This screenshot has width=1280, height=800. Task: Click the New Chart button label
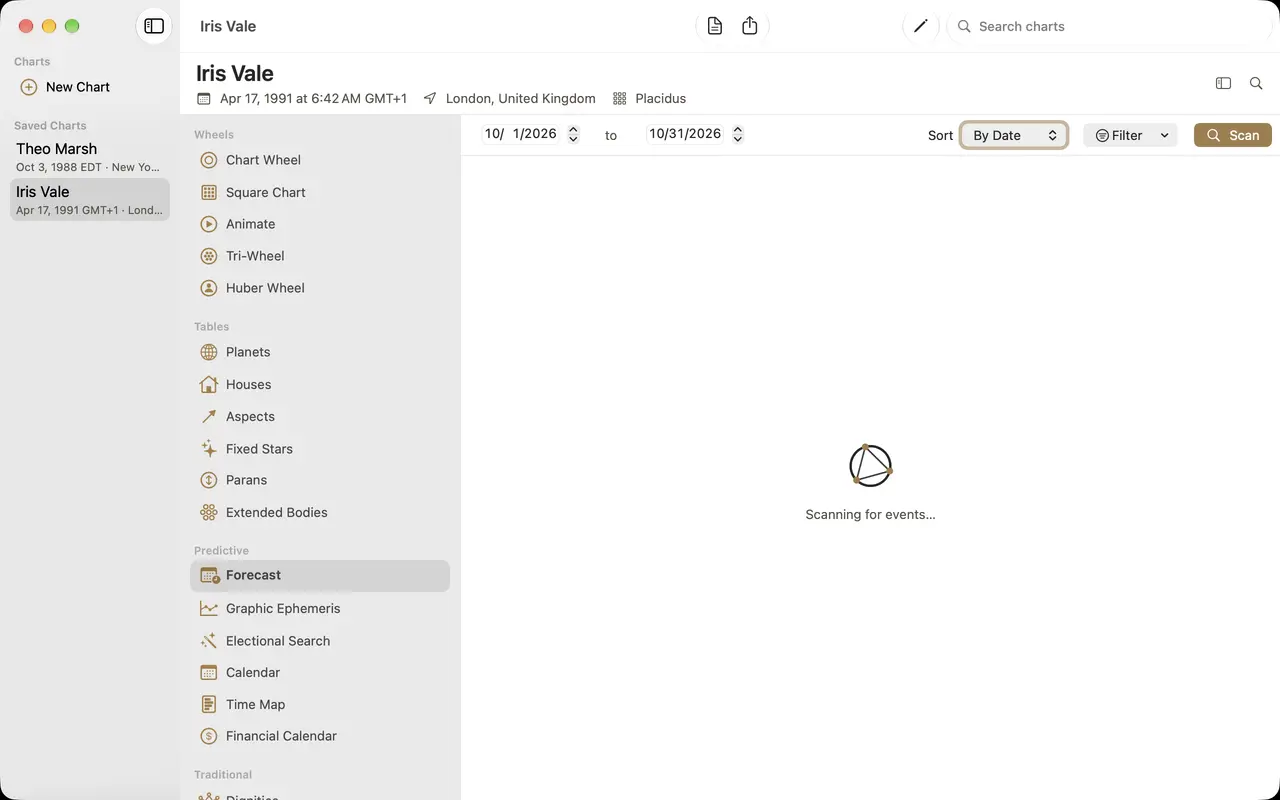point(78,87)
